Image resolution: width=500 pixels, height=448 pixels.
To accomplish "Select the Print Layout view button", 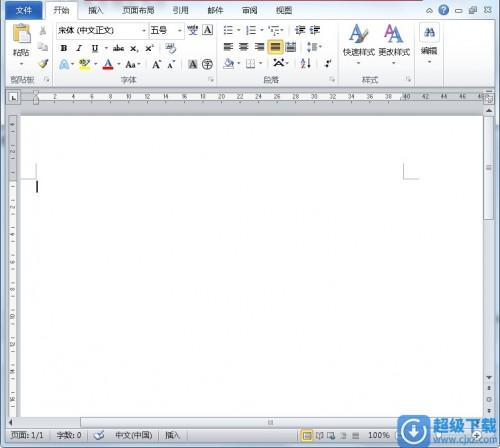I will [307, 435].
